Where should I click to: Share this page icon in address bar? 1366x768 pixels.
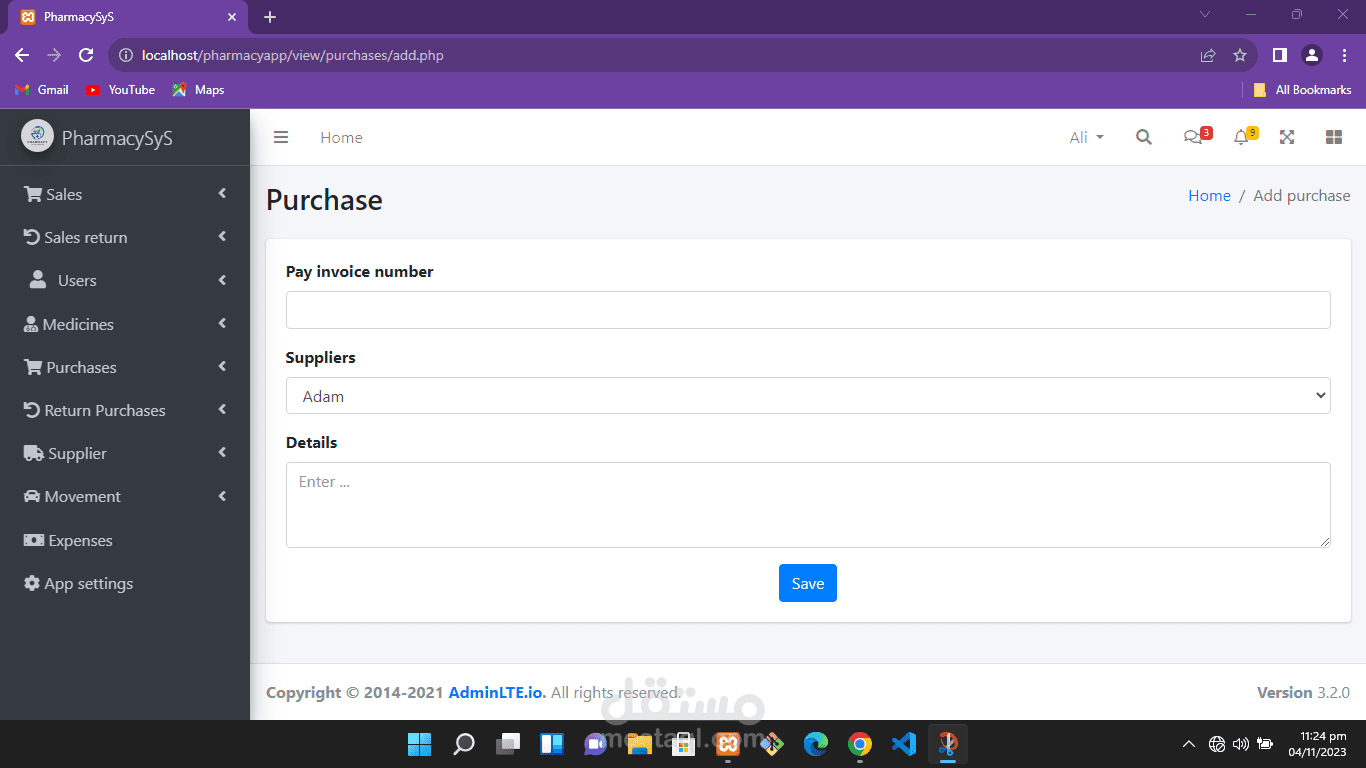pos(1208,55)
